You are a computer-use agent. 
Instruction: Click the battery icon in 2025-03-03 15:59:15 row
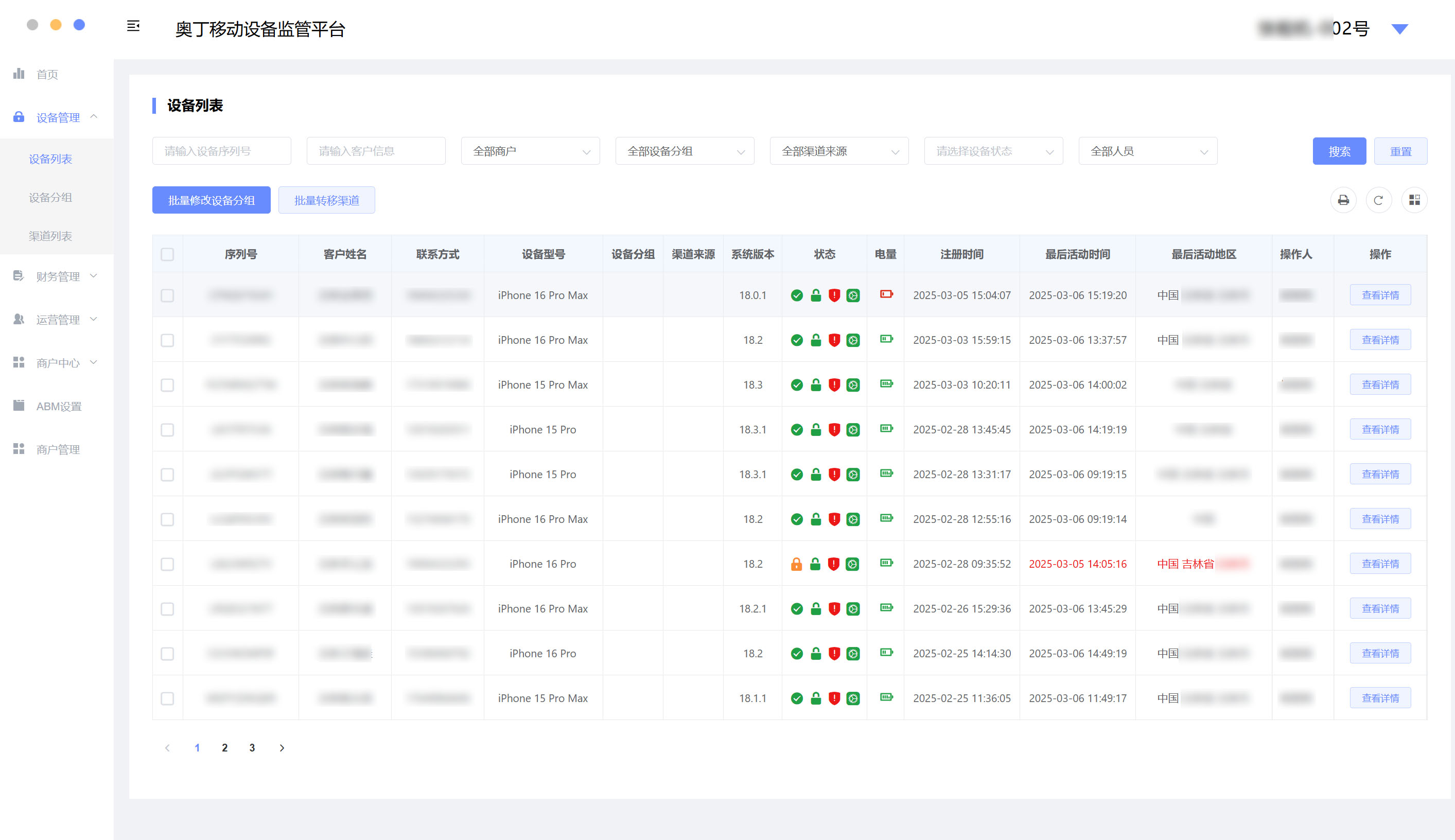pos(886,339)
